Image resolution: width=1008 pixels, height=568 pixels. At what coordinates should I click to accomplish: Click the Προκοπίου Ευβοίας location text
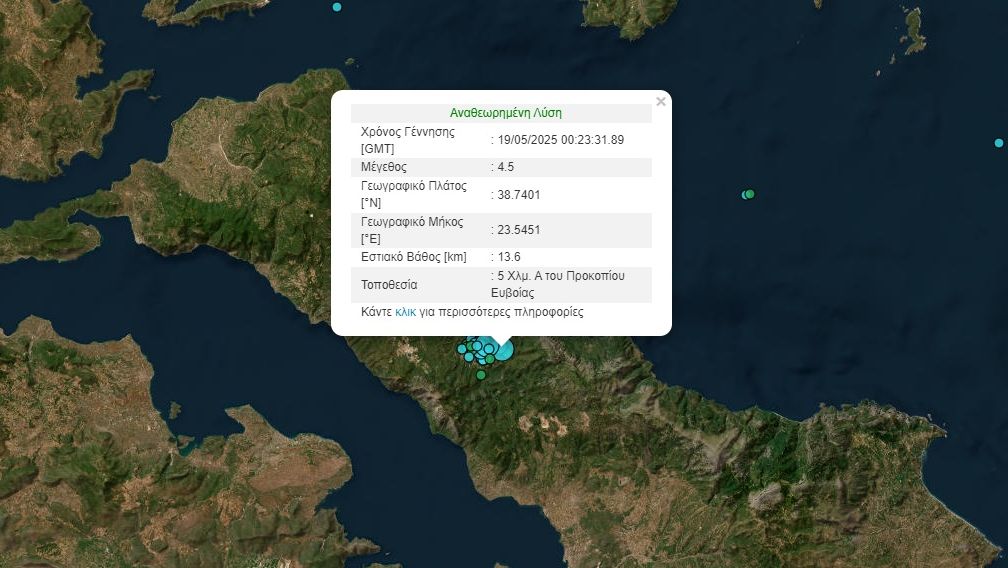coord(558,284)
